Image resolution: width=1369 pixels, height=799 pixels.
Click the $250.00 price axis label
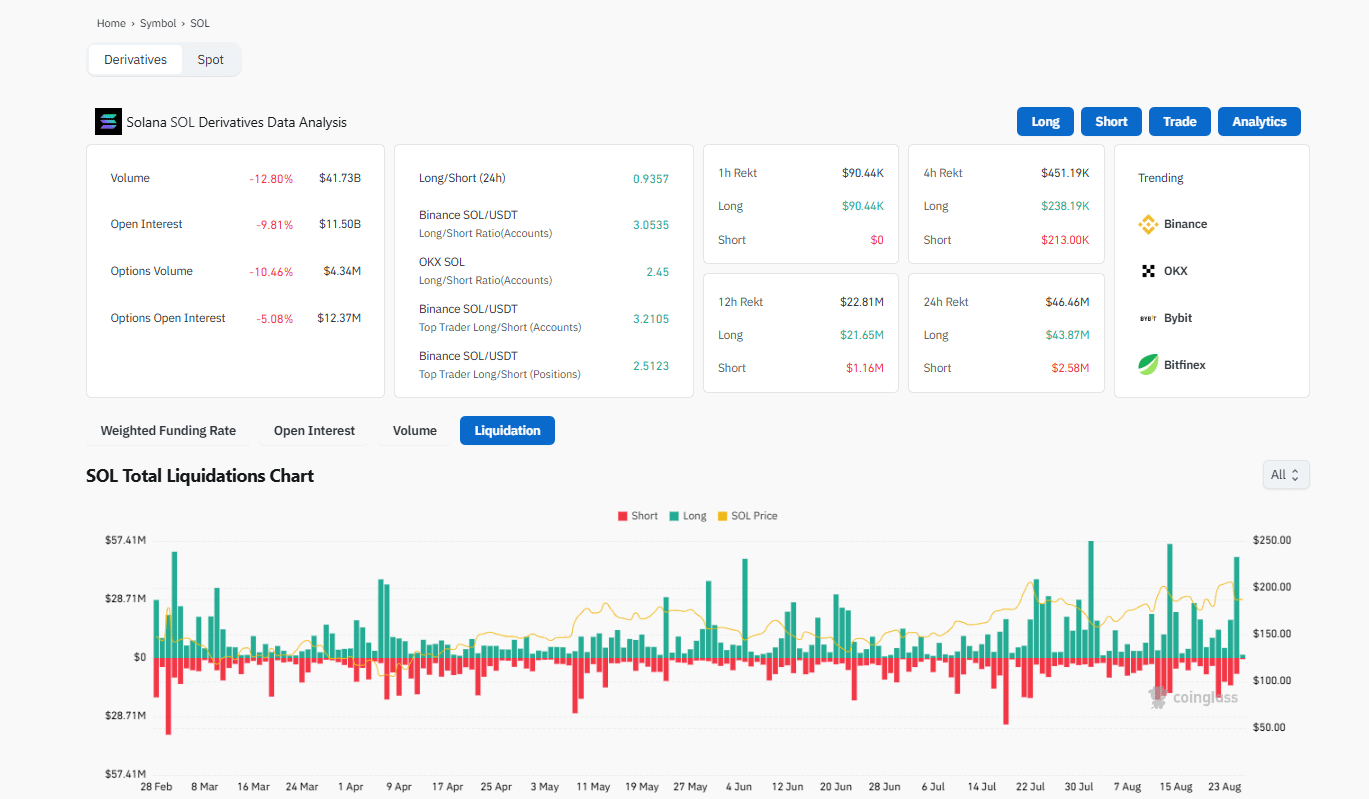[x=1271, y=541]
